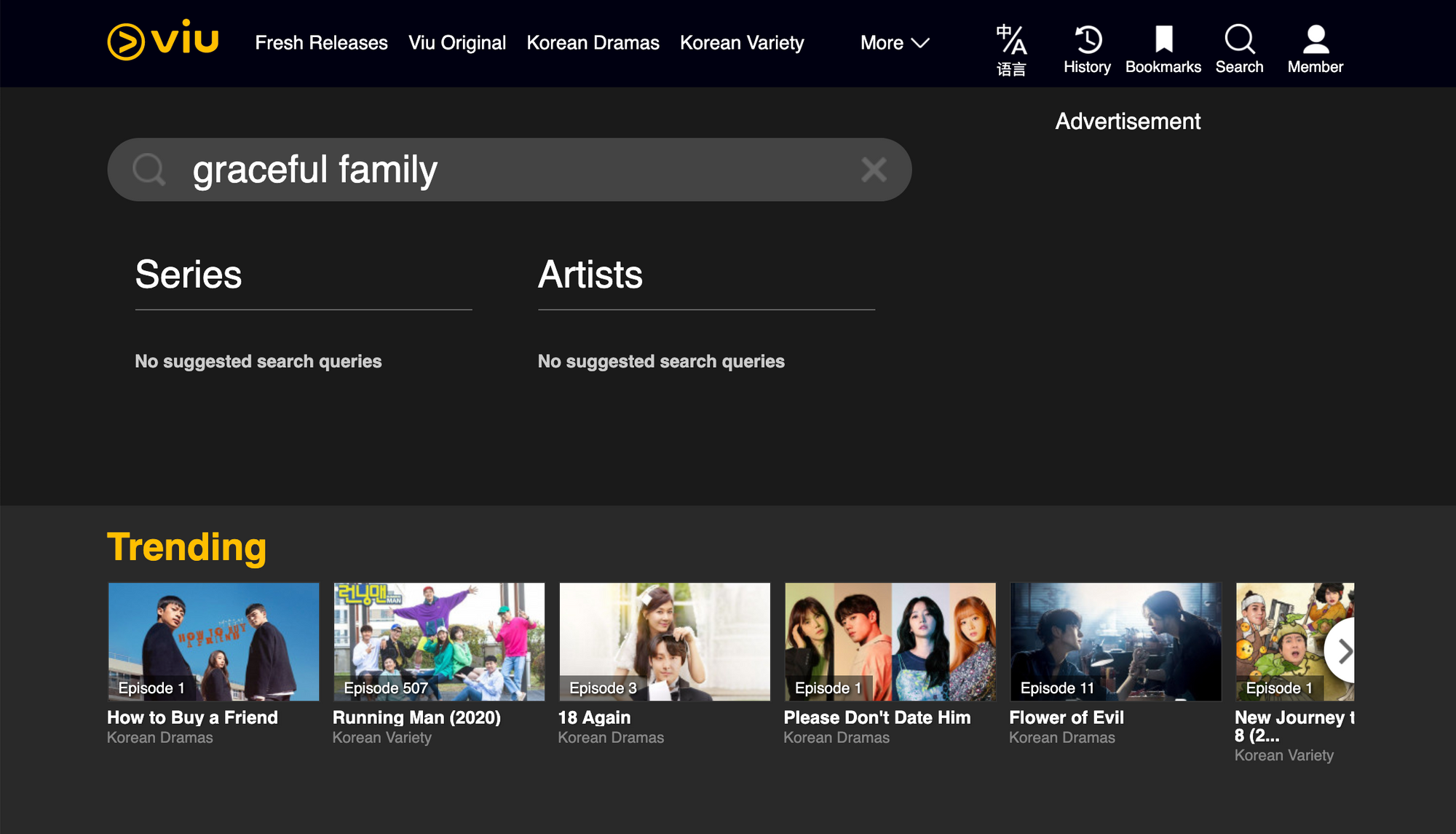Click the Series heading

(189, 275)
